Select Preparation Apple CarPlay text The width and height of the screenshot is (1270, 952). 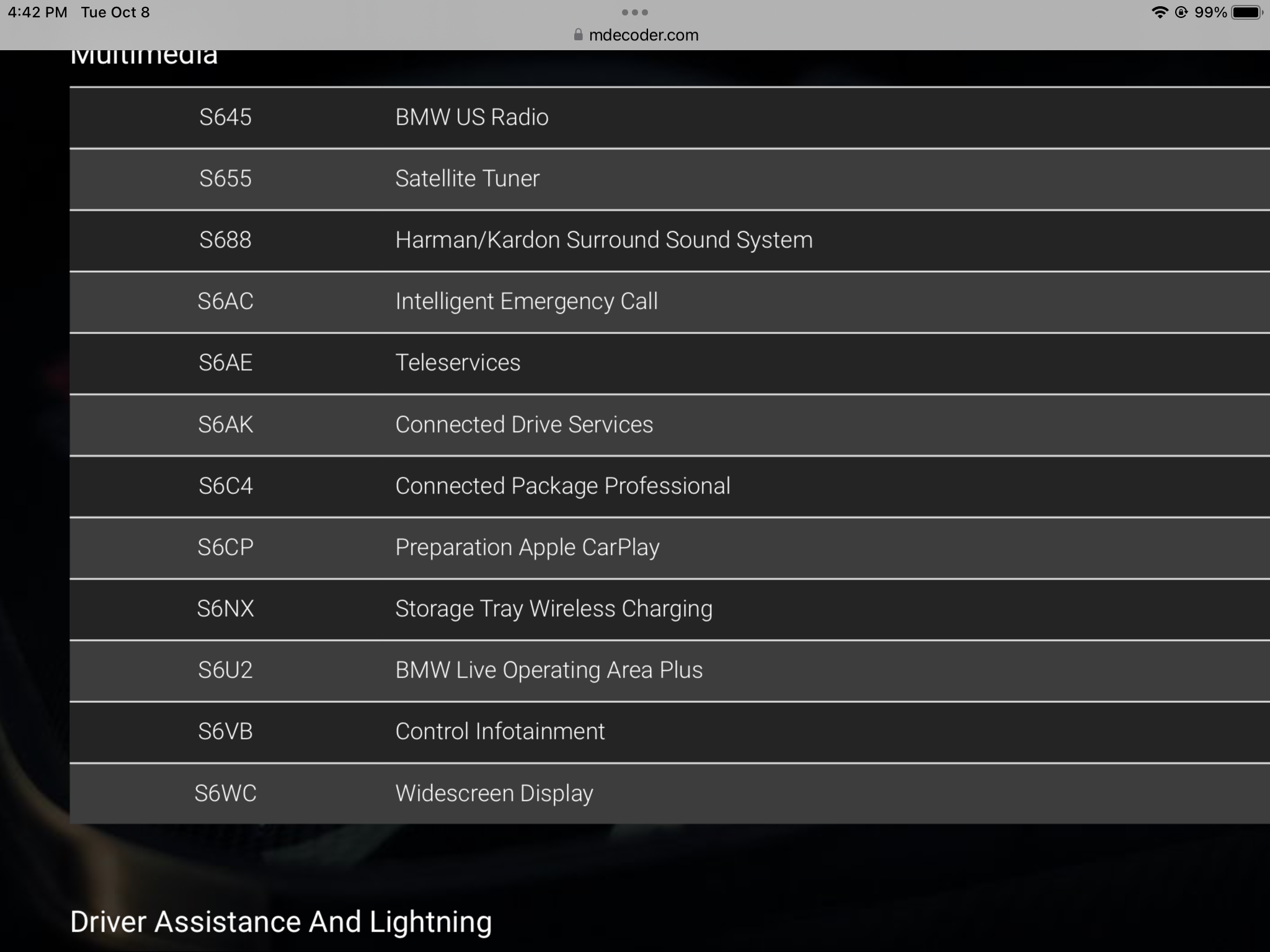(527, 547)
